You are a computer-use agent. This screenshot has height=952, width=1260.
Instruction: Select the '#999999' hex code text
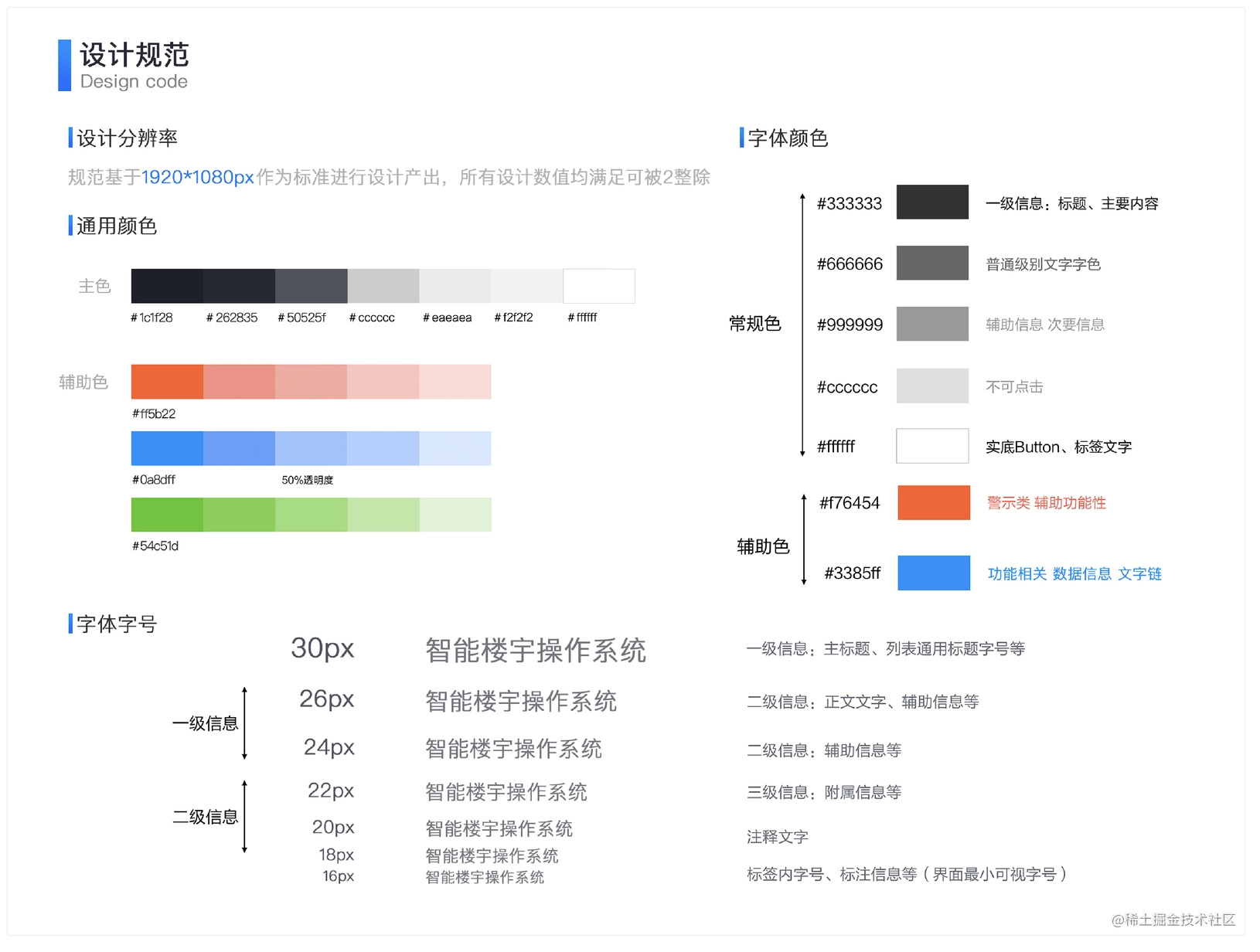[850, 325]
